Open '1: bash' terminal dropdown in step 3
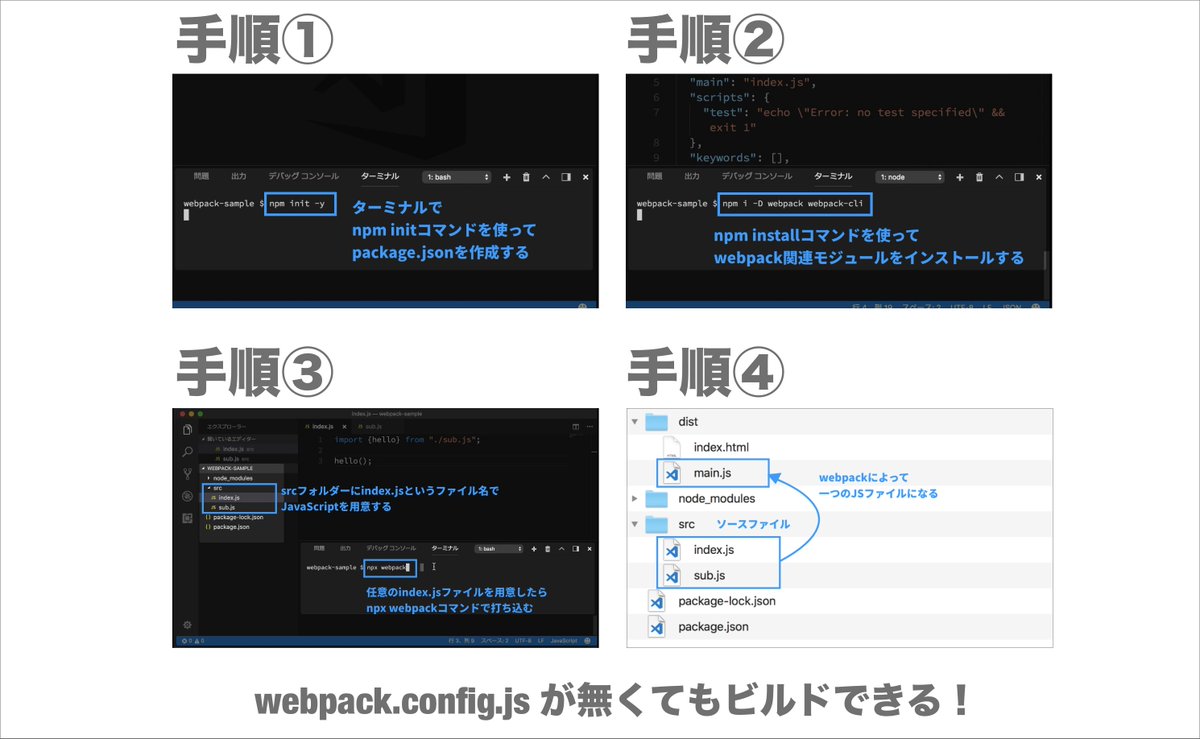 pyautogui.click(x=499, y=549)
